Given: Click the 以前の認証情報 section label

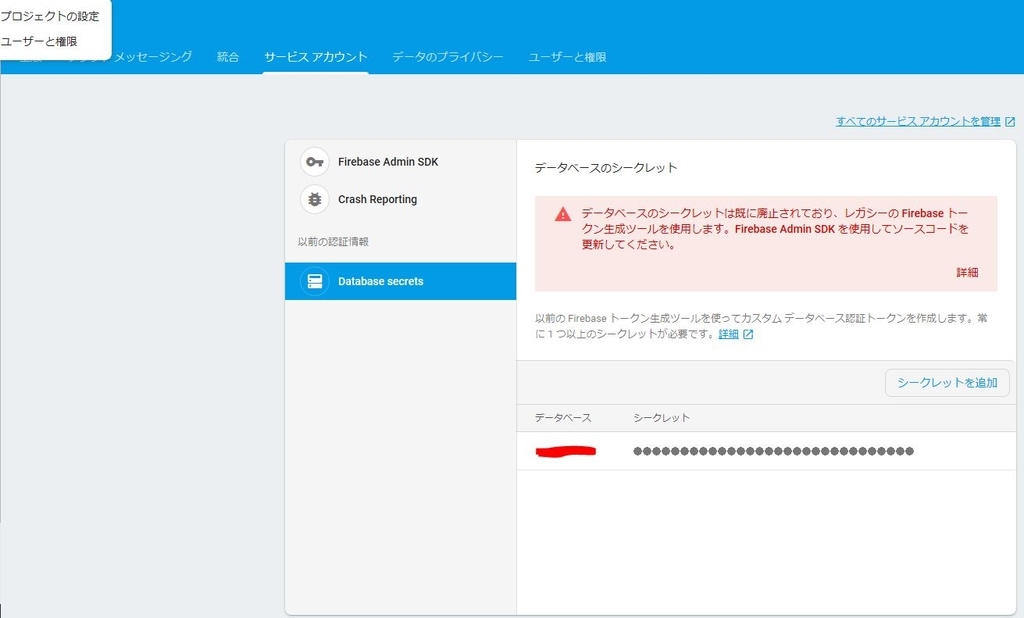Looking at the screenshot, I should point(333,242).
